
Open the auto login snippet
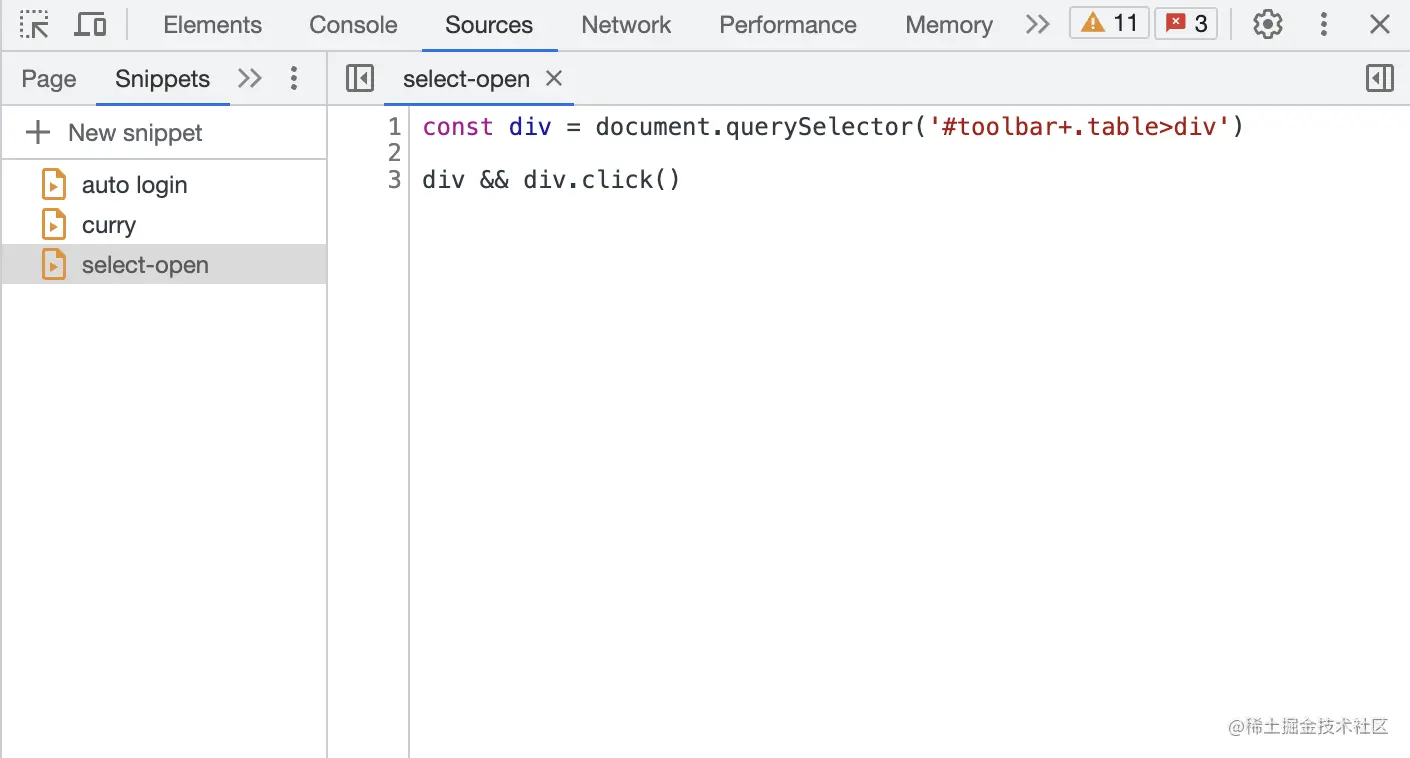(134, 185)
